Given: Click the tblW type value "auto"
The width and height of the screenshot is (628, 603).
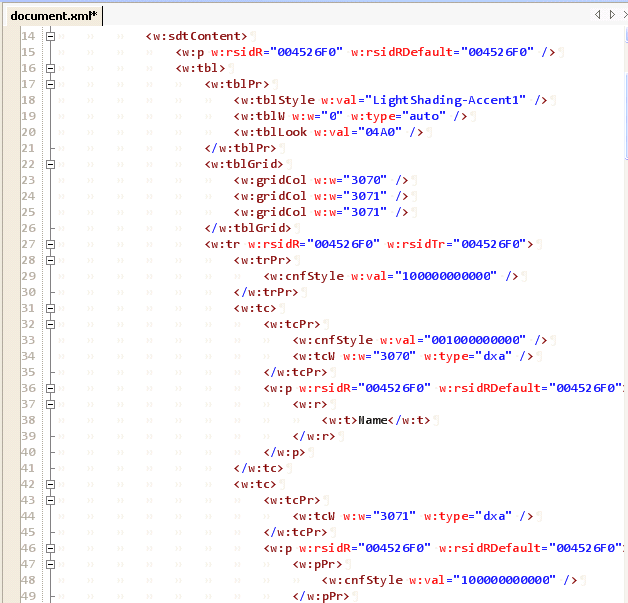Looking at the screenshot, I should 424,116.
